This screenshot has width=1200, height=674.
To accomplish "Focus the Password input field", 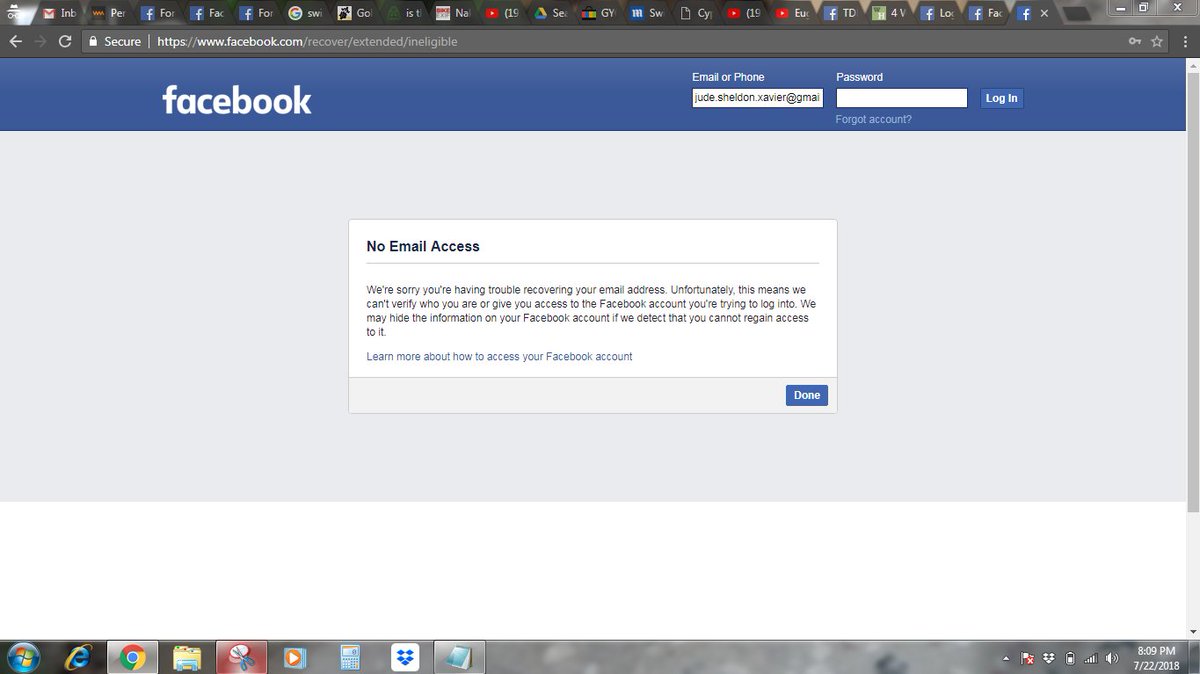I will coord(902,98).
